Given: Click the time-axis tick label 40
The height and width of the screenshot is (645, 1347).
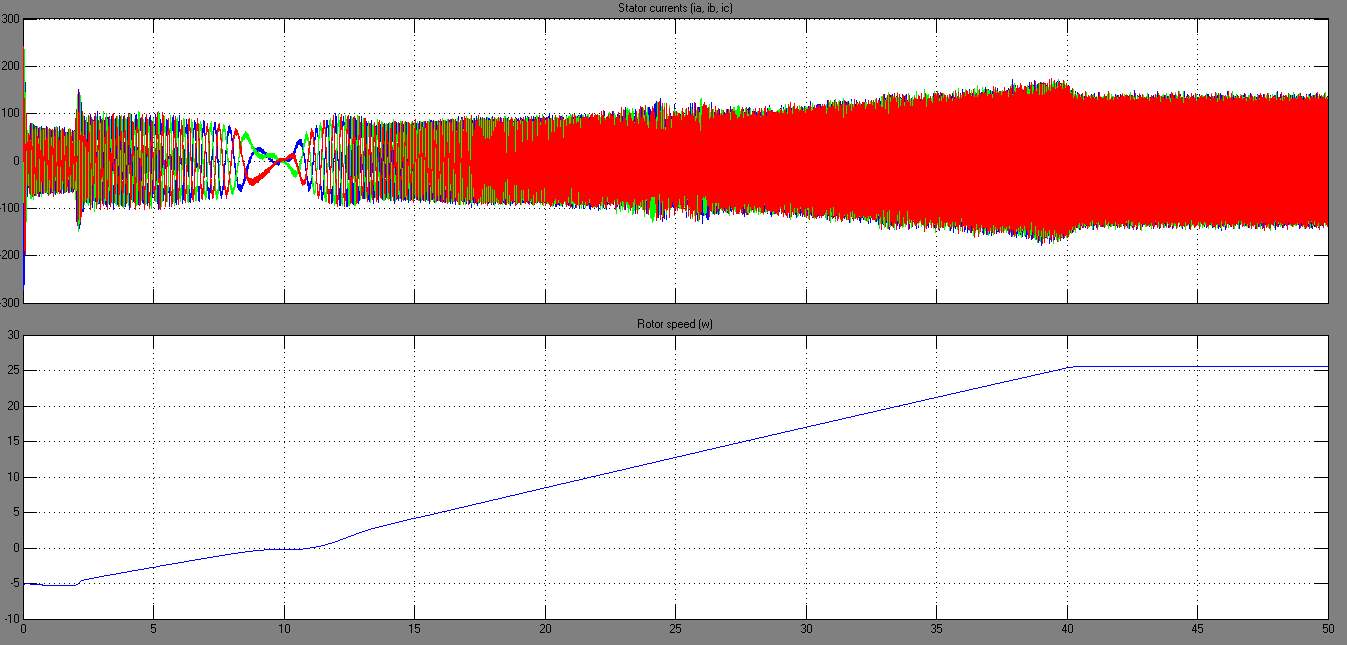Looking at the screenshot, I should [1067, 630].
